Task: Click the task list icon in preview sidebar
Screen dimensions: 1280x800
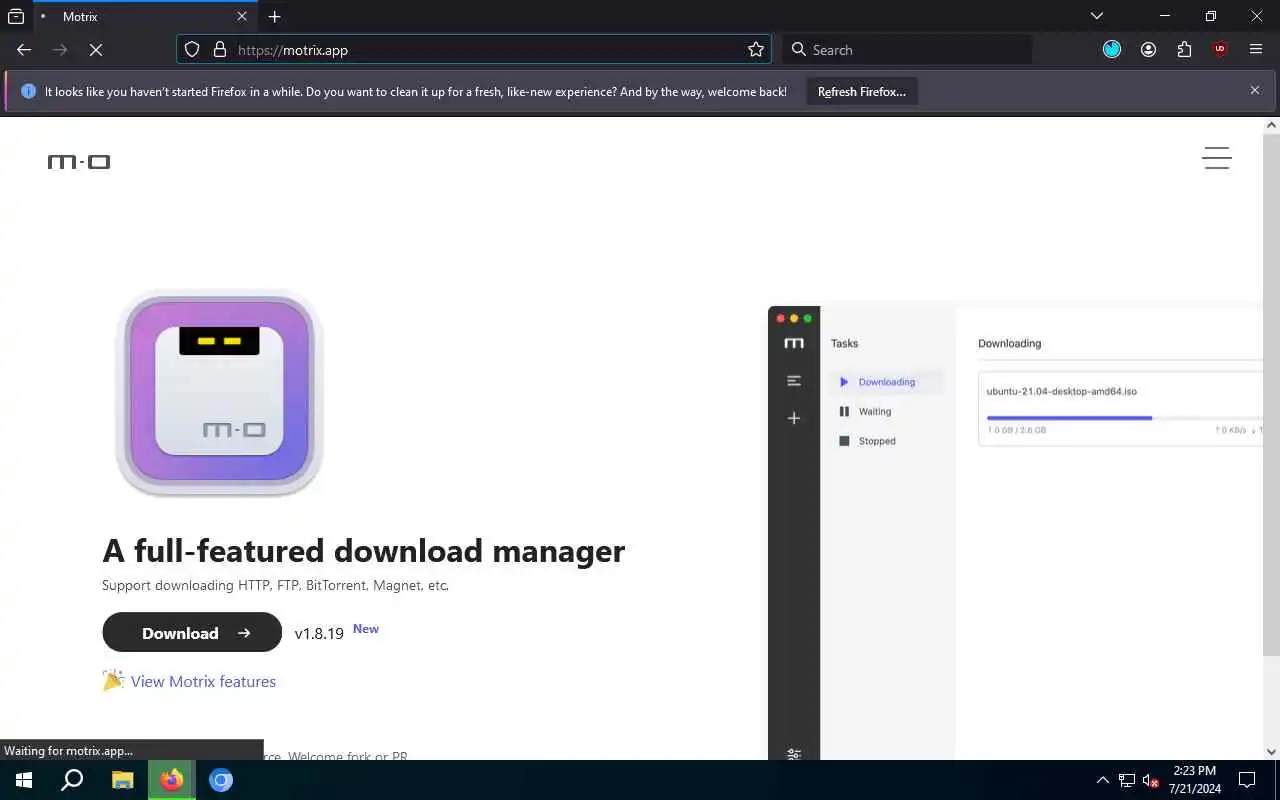Action: [794, 381]
